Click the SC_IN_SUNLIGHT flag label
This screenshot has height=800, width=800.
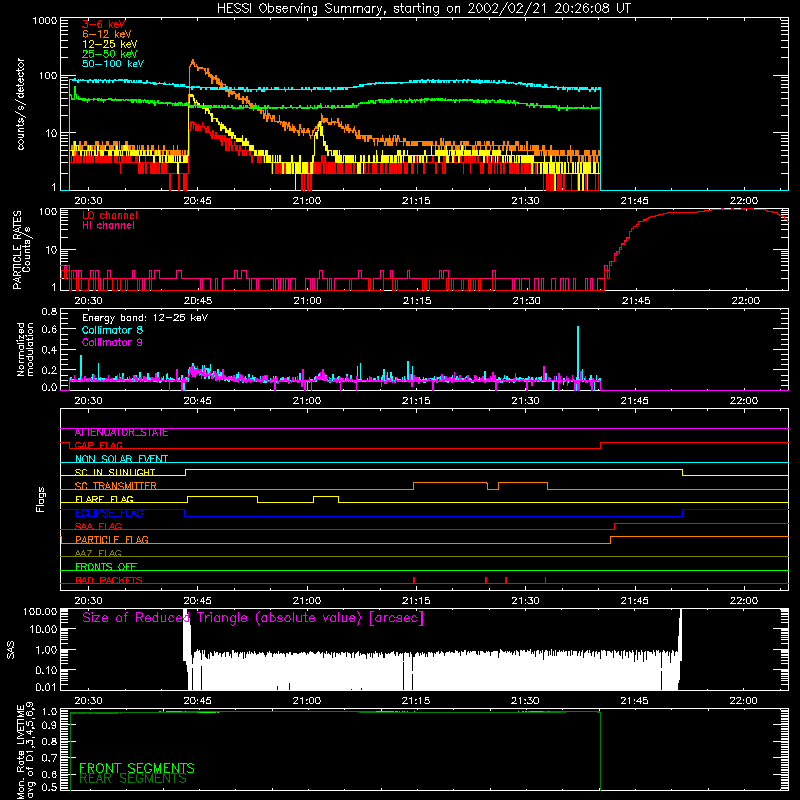pos(115,472)
